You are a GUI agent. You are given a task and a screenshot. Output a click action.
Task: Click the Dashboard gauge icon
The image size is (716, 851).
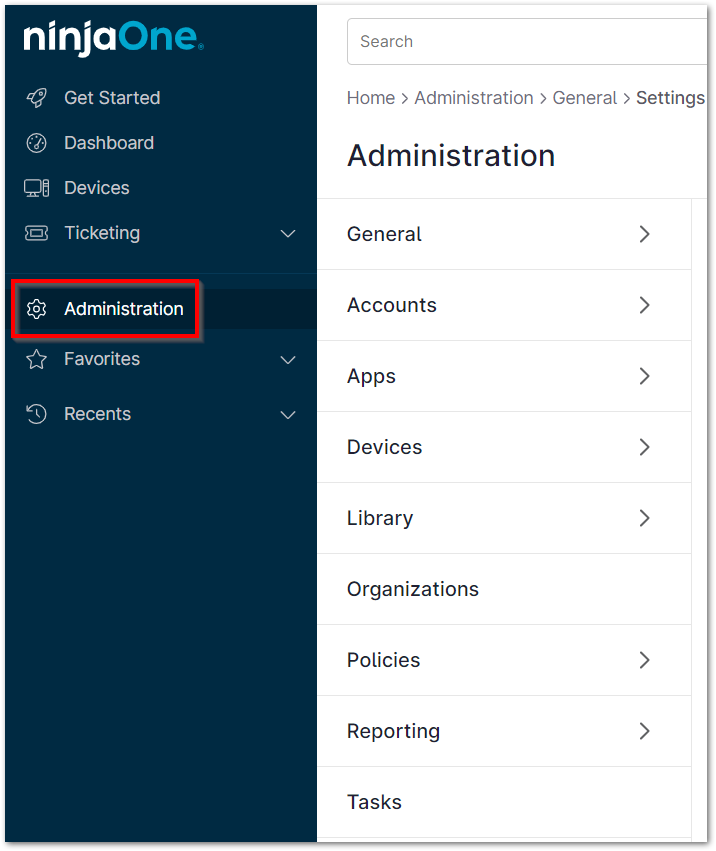[x=36, y=143]
